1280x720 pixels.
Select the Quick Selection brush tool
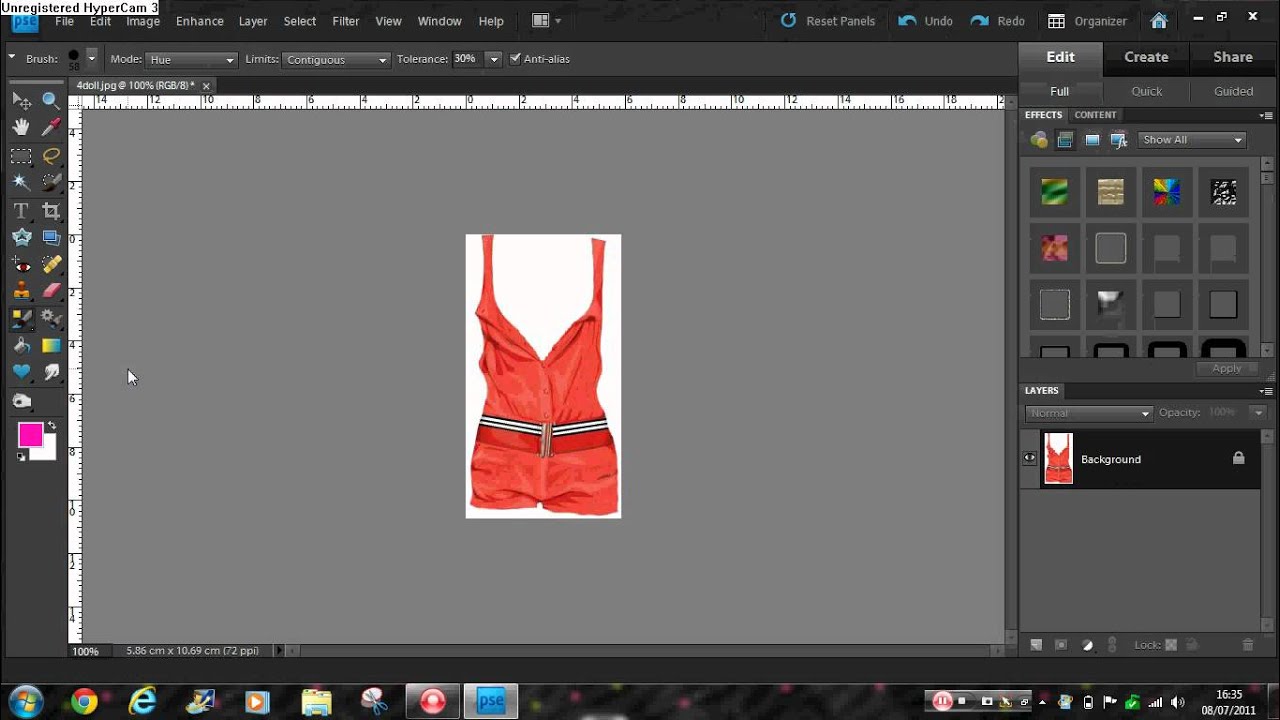51,182
